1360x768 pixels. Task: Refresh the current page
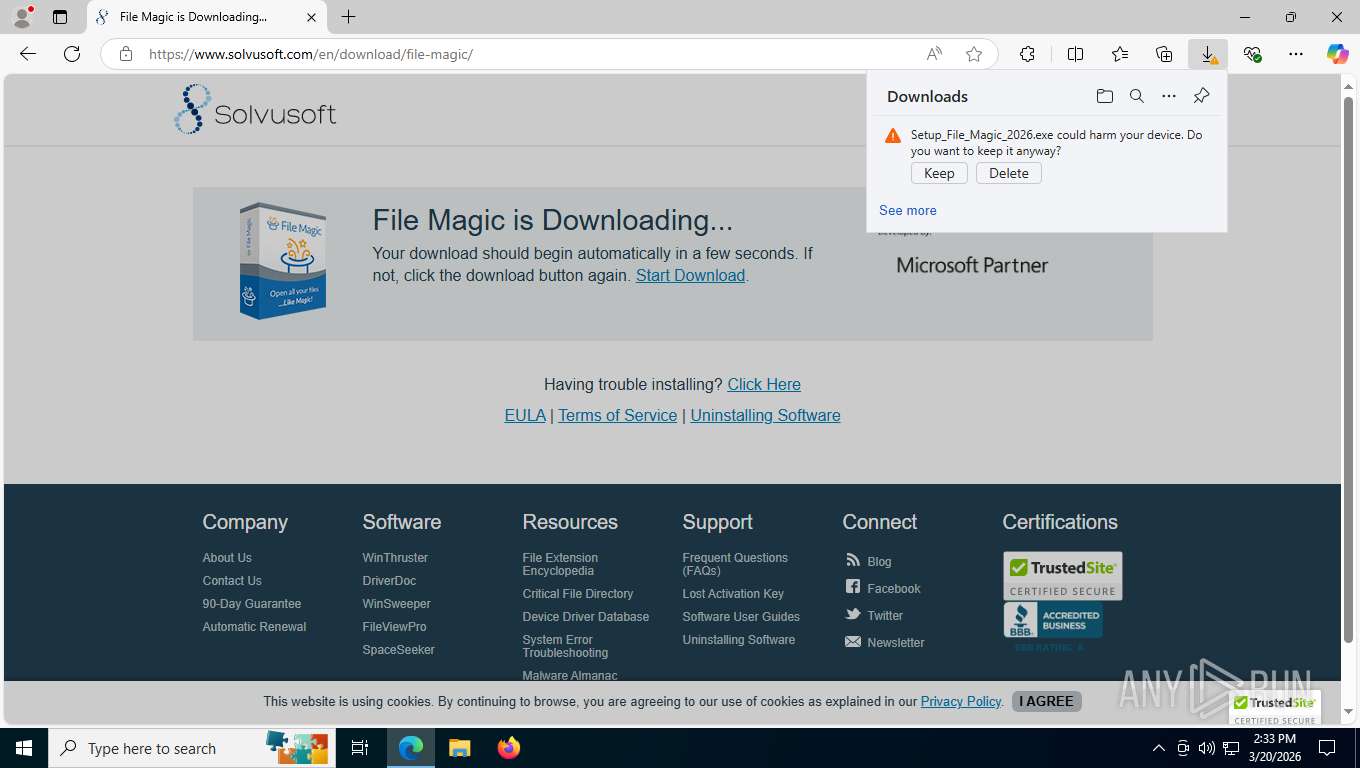72,54
